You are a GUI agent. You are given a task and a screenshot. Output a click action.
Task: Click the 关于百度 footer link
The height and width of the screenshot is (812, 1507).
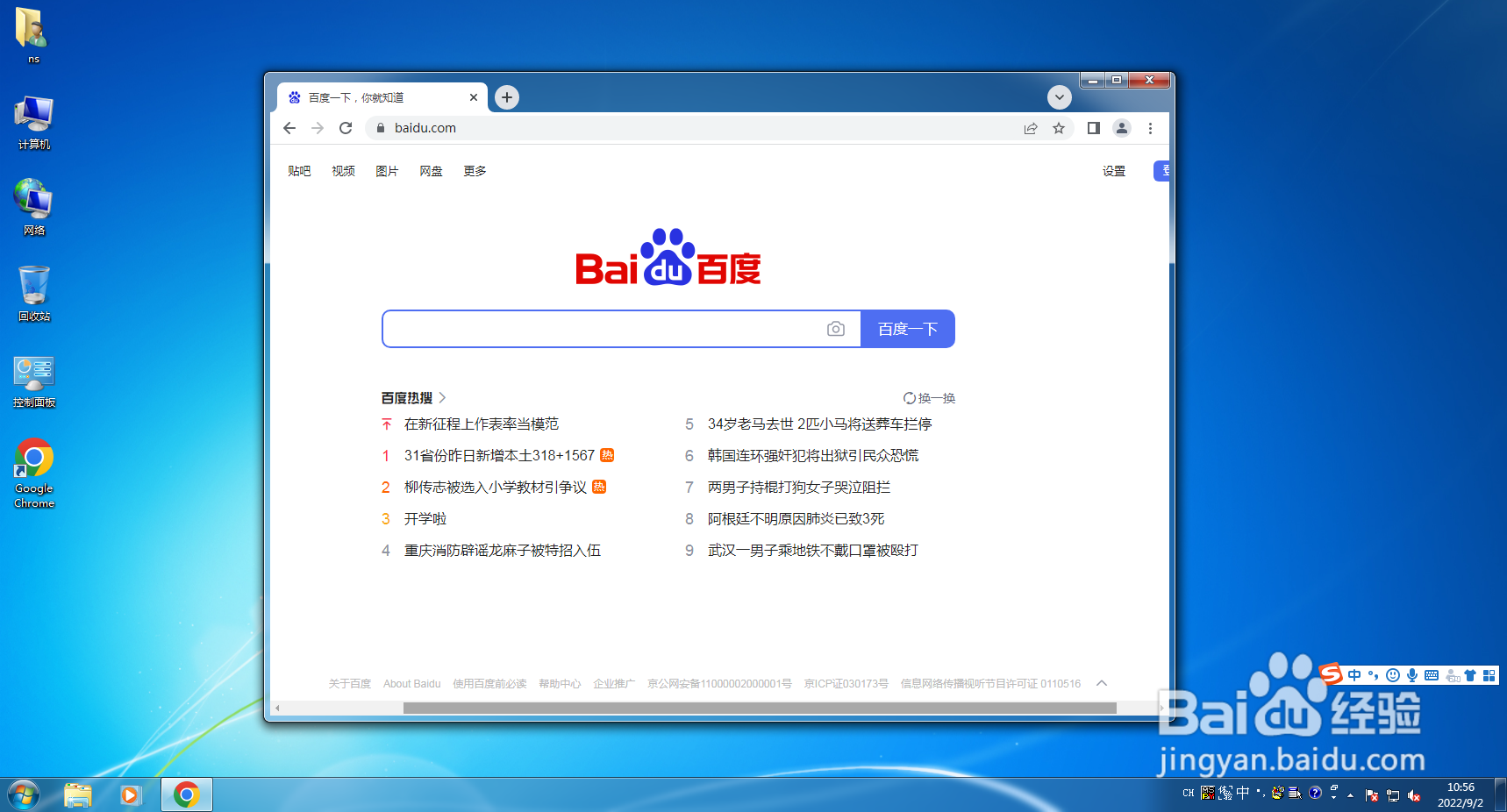[350, 684]
